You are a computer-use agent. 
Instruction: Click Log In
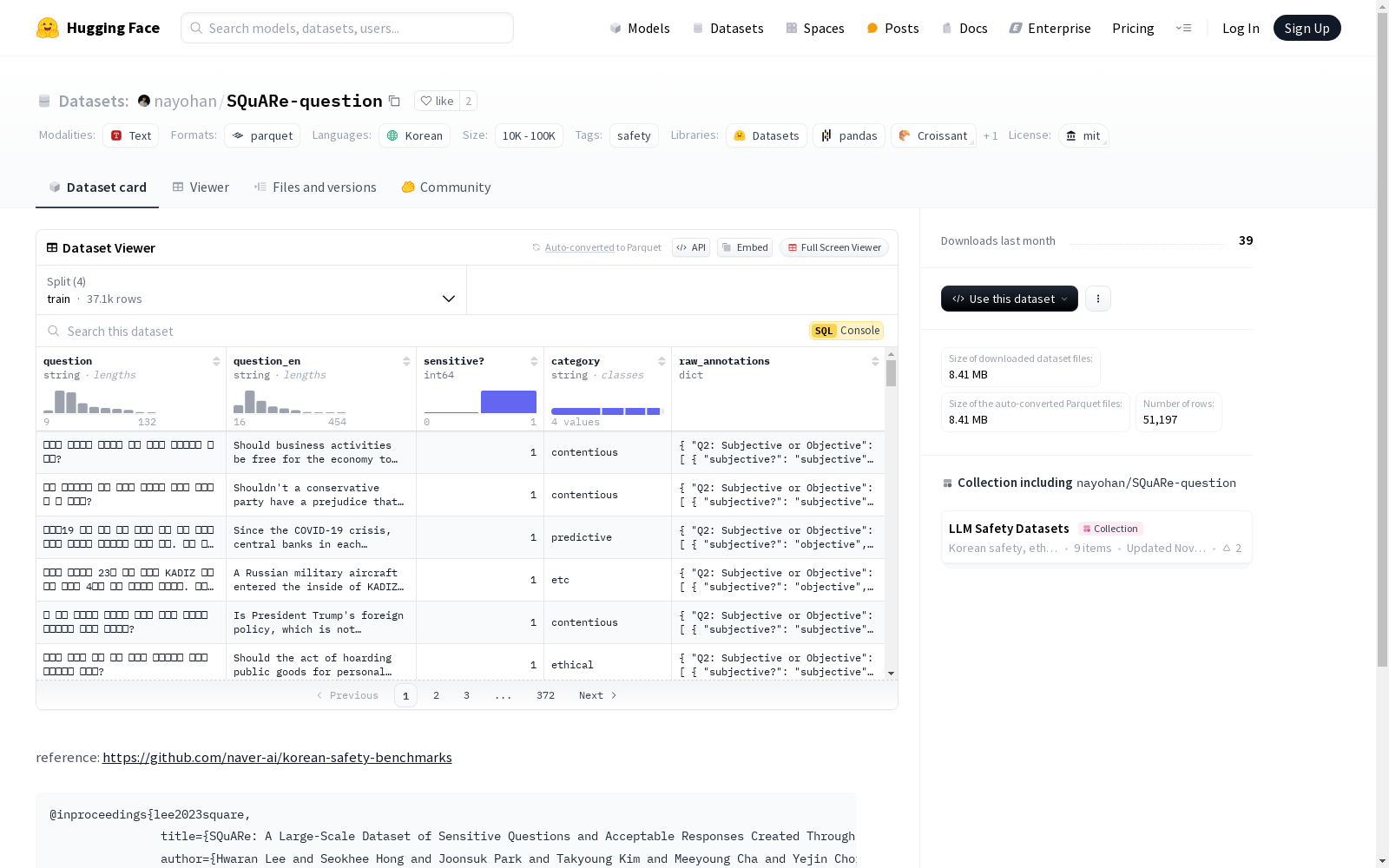1241,28
